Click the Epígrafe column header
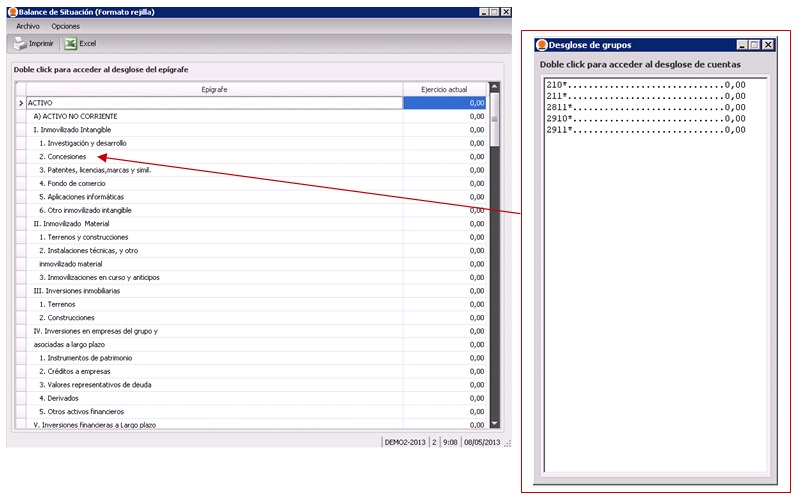This screenshot has height=500, width=805. pos(214,89)
